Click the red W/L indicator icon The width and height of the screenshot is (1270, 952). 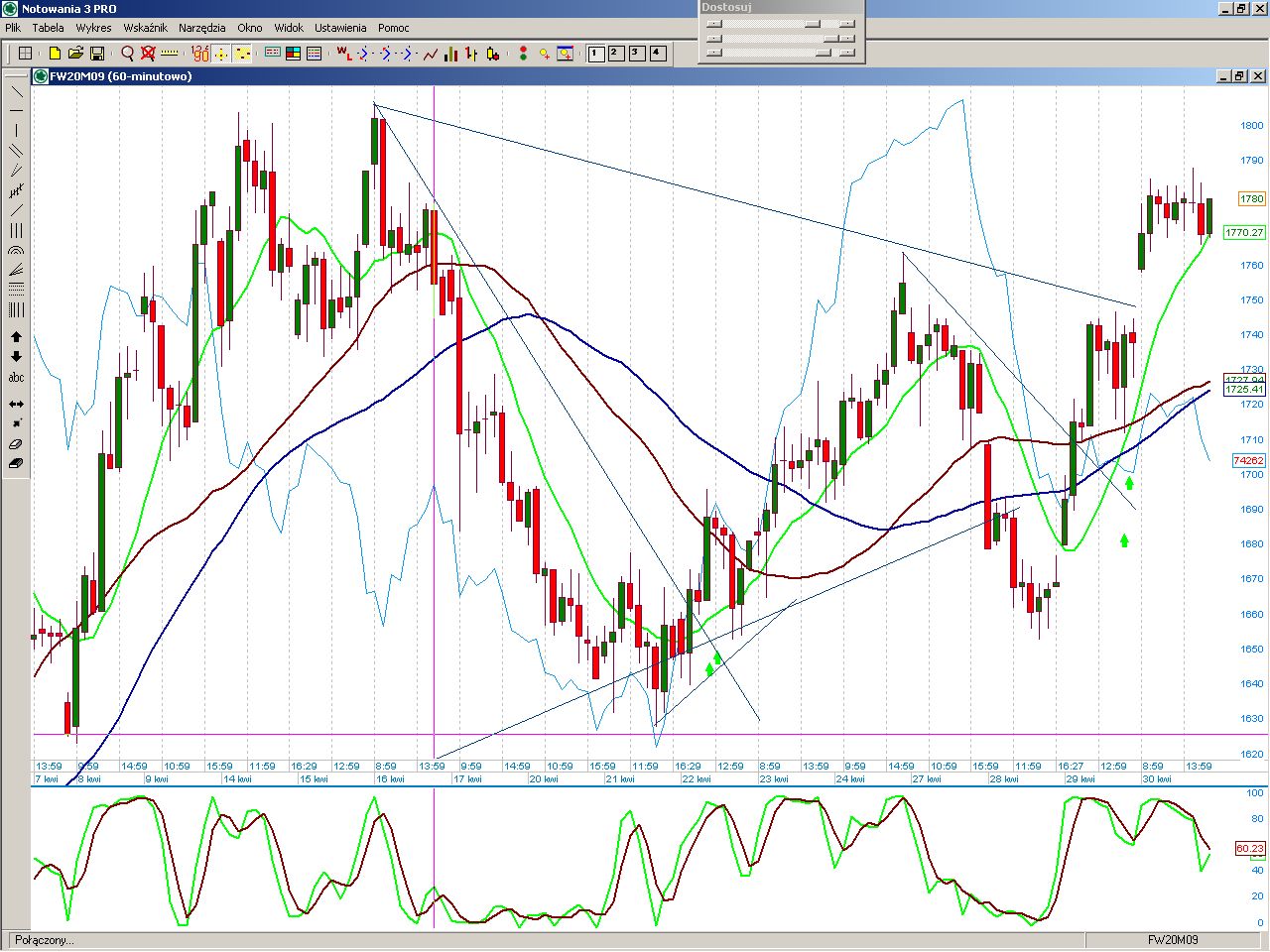point(343,54)
